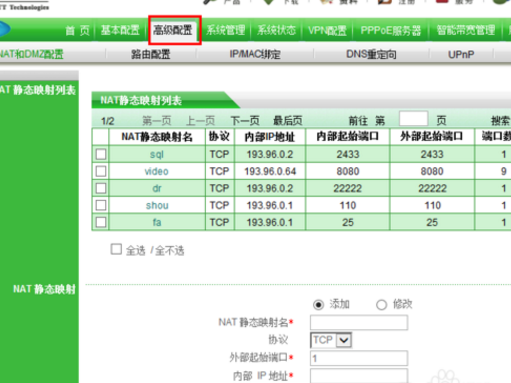Go to 上一页 previous page

[x=200, y=121]
